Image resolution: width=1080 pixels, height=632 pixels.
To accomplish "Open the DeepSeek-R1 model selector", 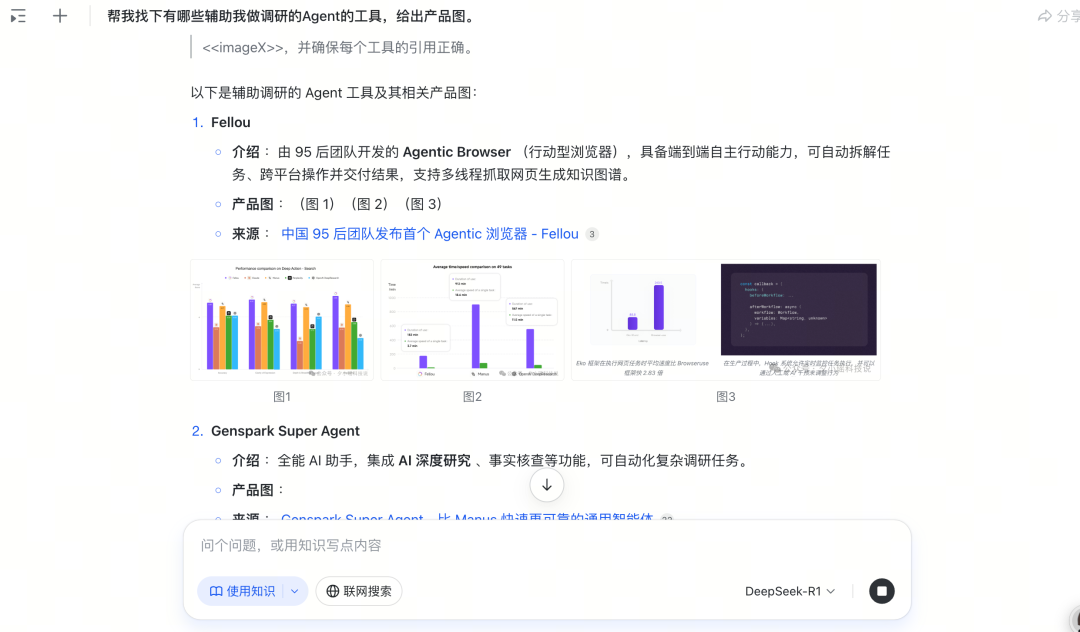I will (x=789, y=591).
